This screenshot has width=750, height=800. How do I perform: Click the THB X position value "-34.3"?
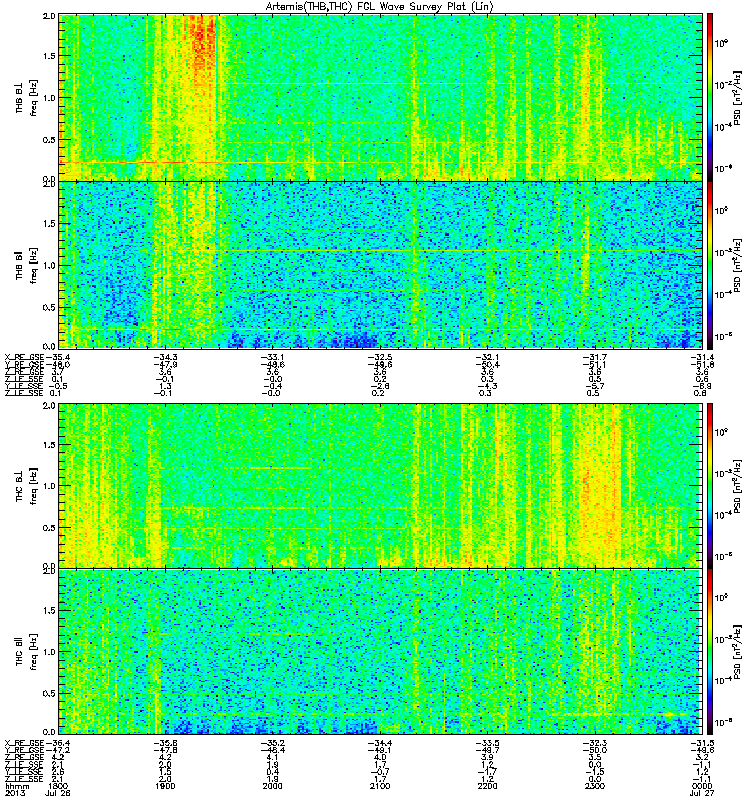165,357
